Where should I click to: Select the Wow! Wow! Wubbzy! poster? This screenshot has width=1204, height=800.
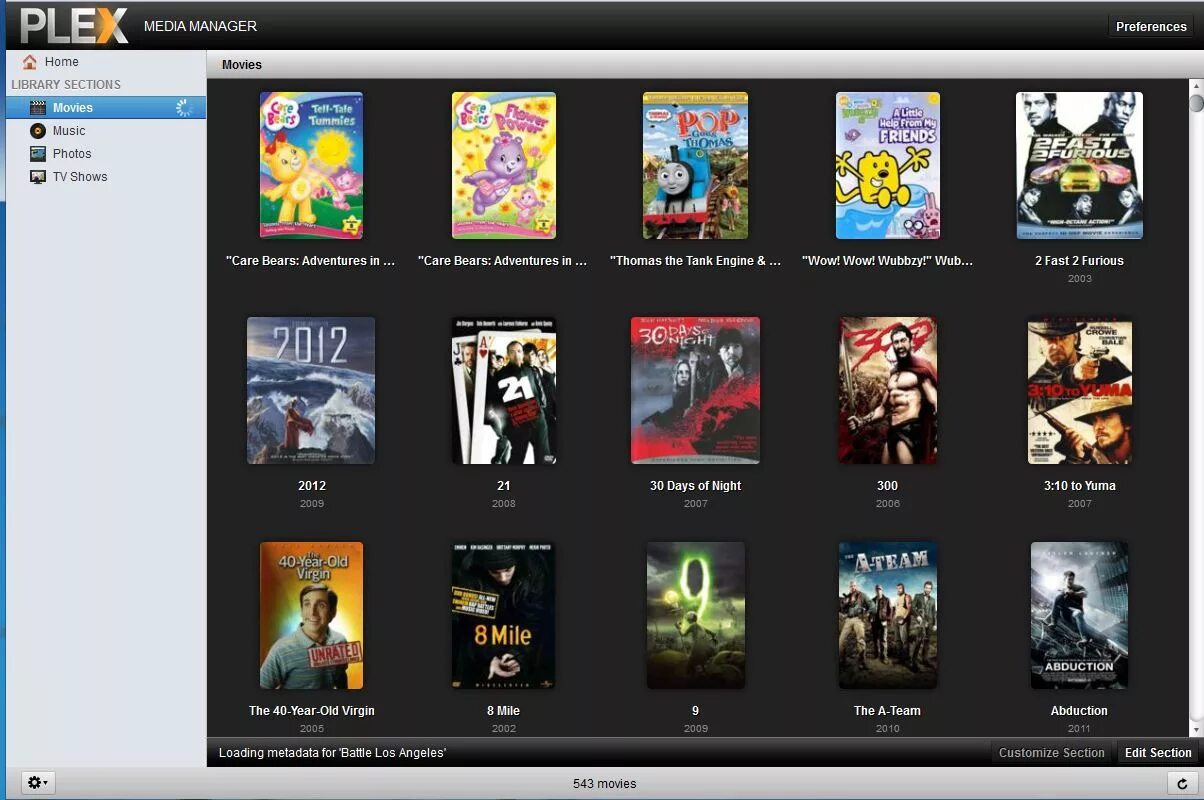tap(887, 165)
